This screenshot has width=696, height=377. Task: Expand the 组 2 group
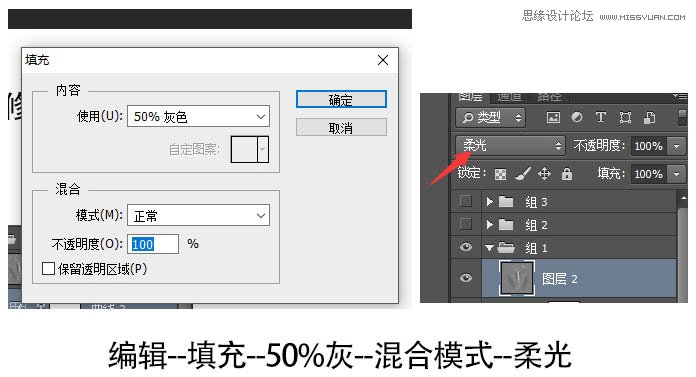pos(490,225)
